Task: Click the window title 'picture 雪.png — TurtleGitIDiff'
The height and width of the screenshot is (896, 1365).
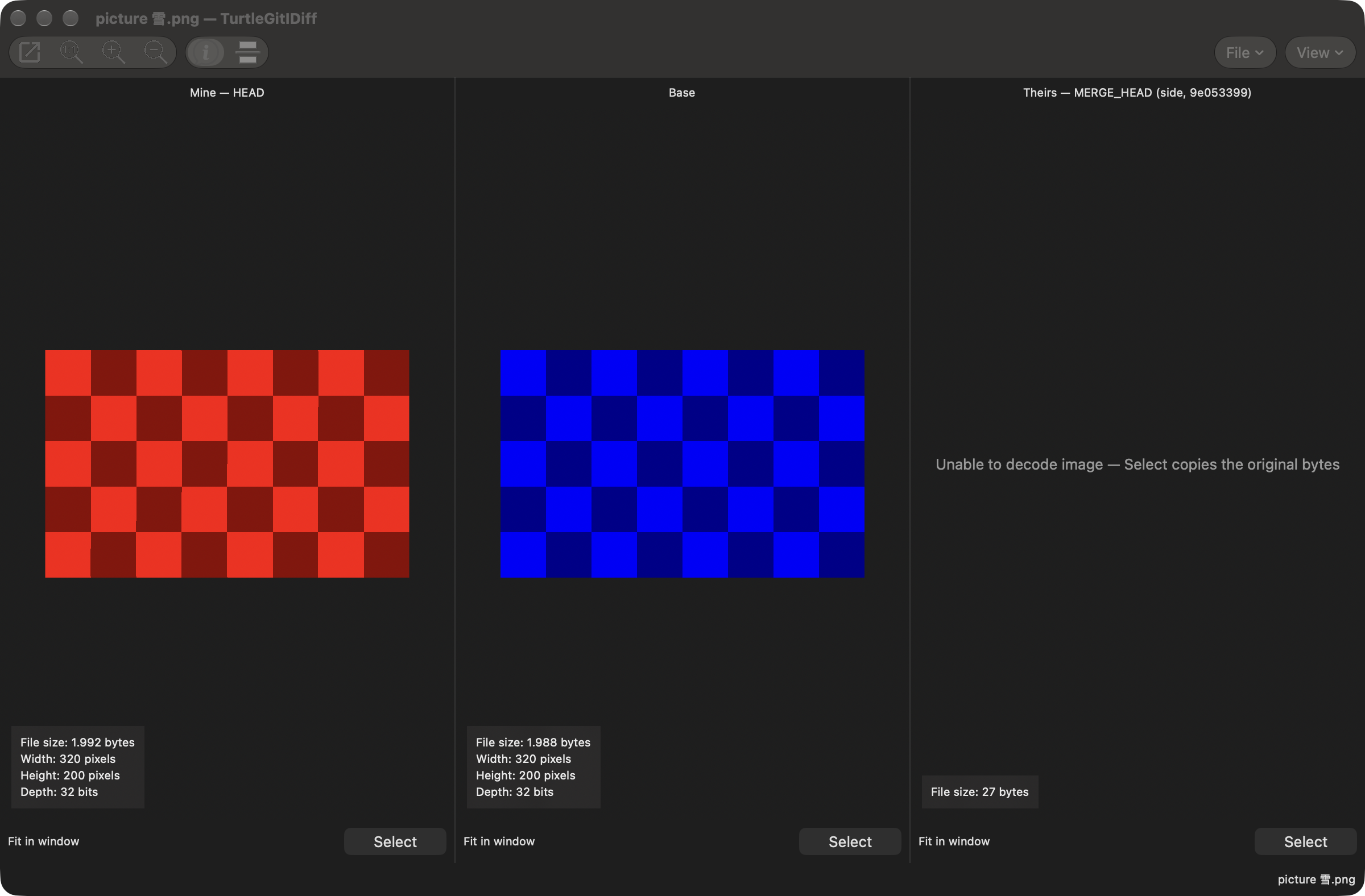Action: (206, 18)
